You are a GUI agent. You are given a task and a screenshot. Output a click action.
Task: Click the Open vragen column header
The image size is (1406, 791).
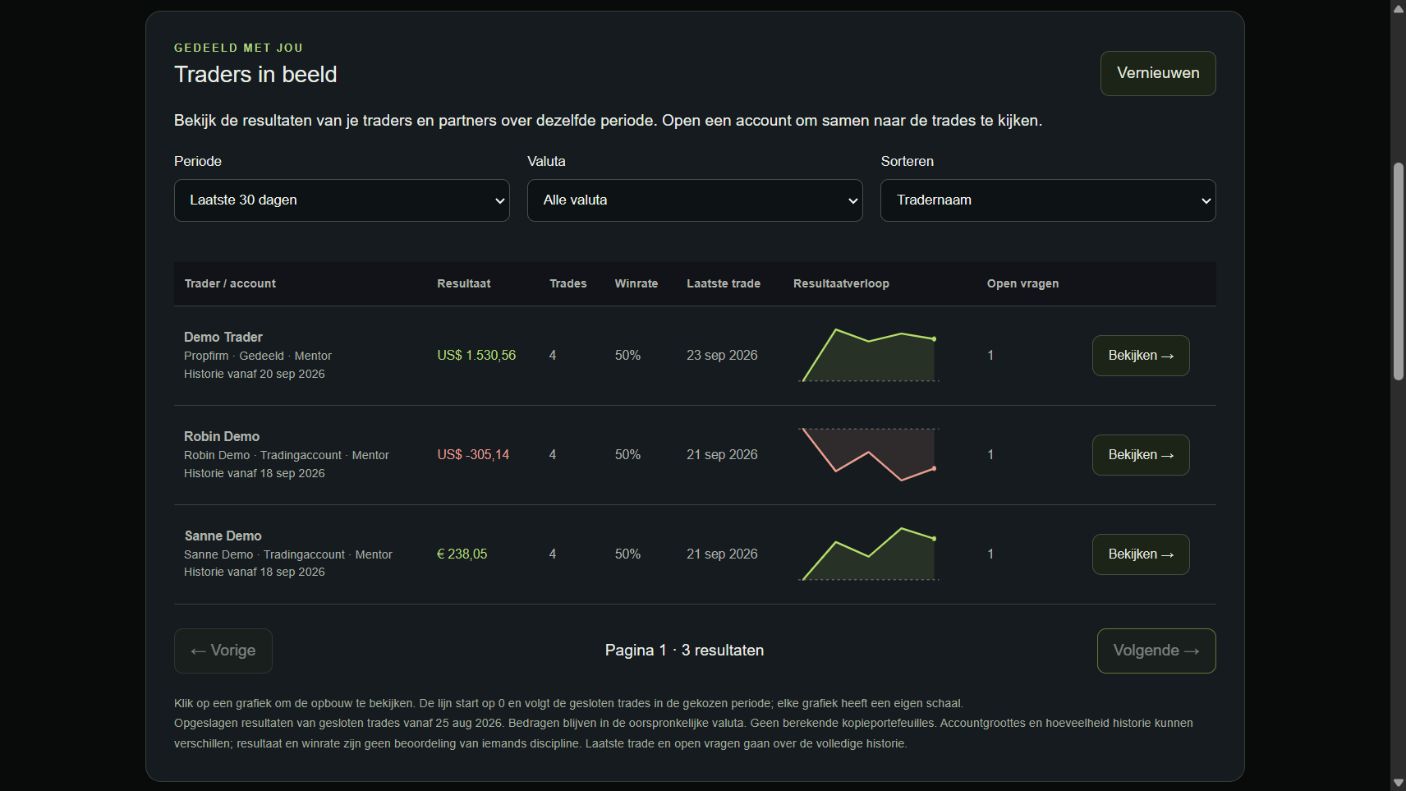1023,284
